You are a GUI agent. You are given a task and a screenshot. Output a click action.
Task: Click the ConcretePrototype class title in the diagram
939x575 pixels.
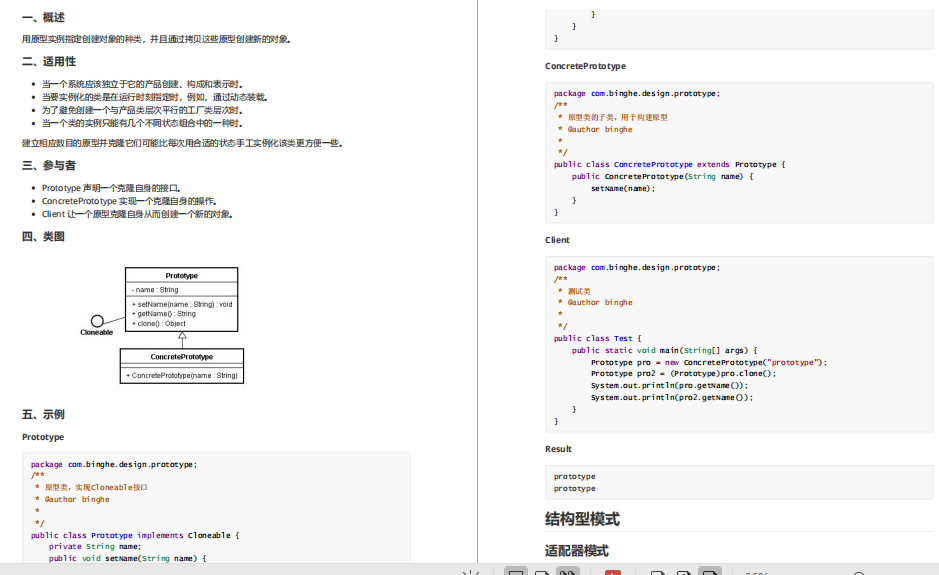coord(181,357)
